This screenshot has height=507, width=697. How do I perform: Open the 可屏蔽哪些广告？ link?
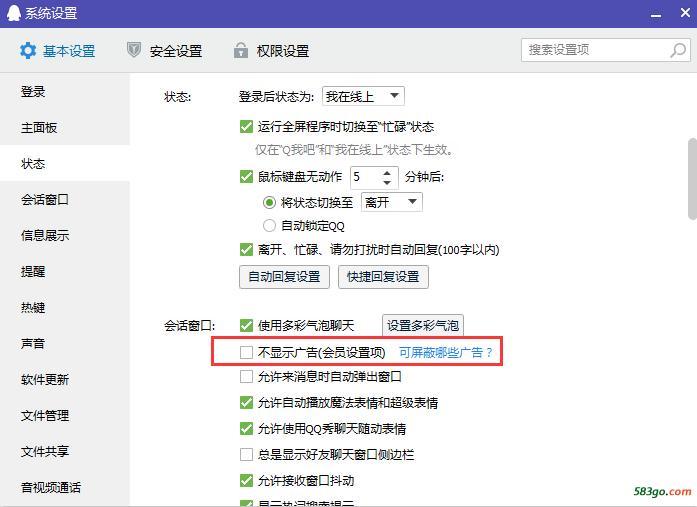[x=446, y=353]
